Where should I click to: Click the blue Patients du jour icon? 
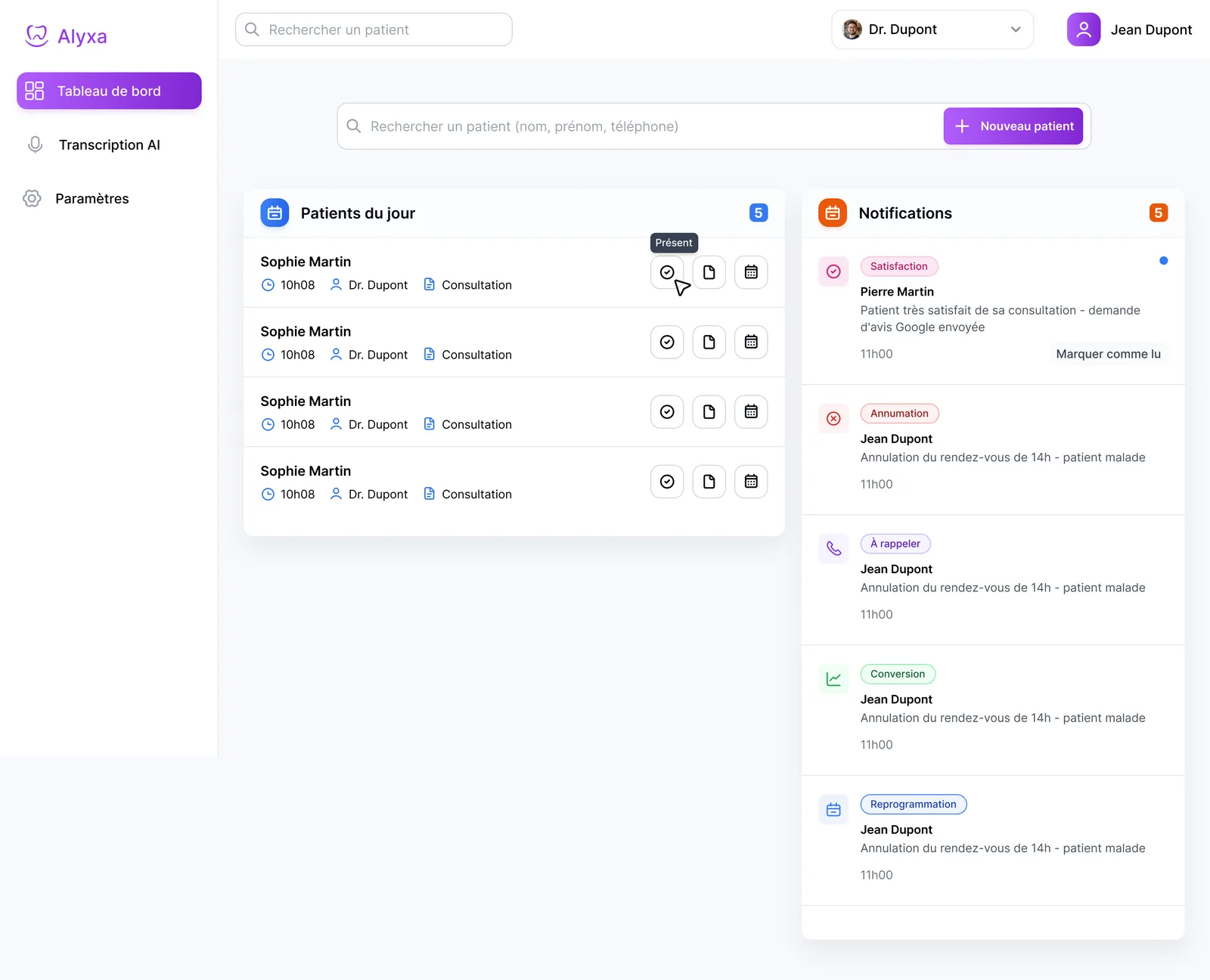(275, 213)
